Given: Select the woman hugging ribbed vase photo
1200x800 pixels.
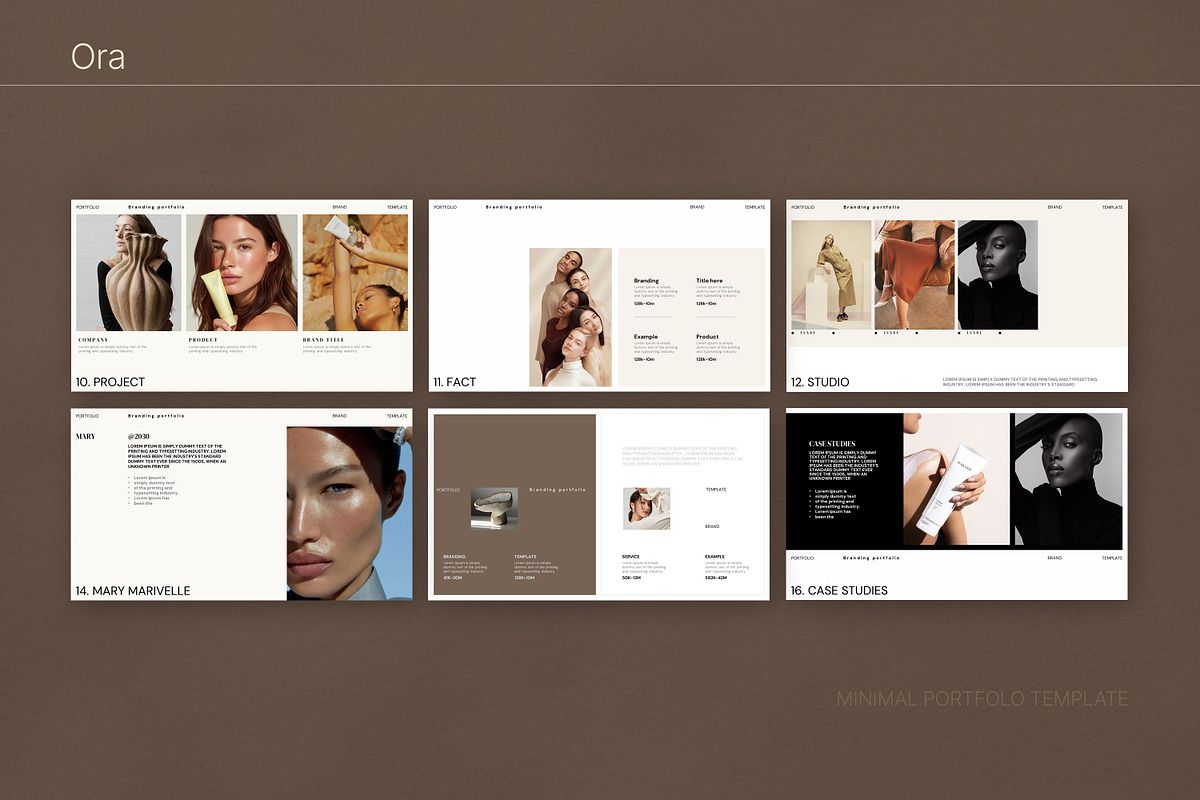Looking at the screenshot, I should pos(129,273).
